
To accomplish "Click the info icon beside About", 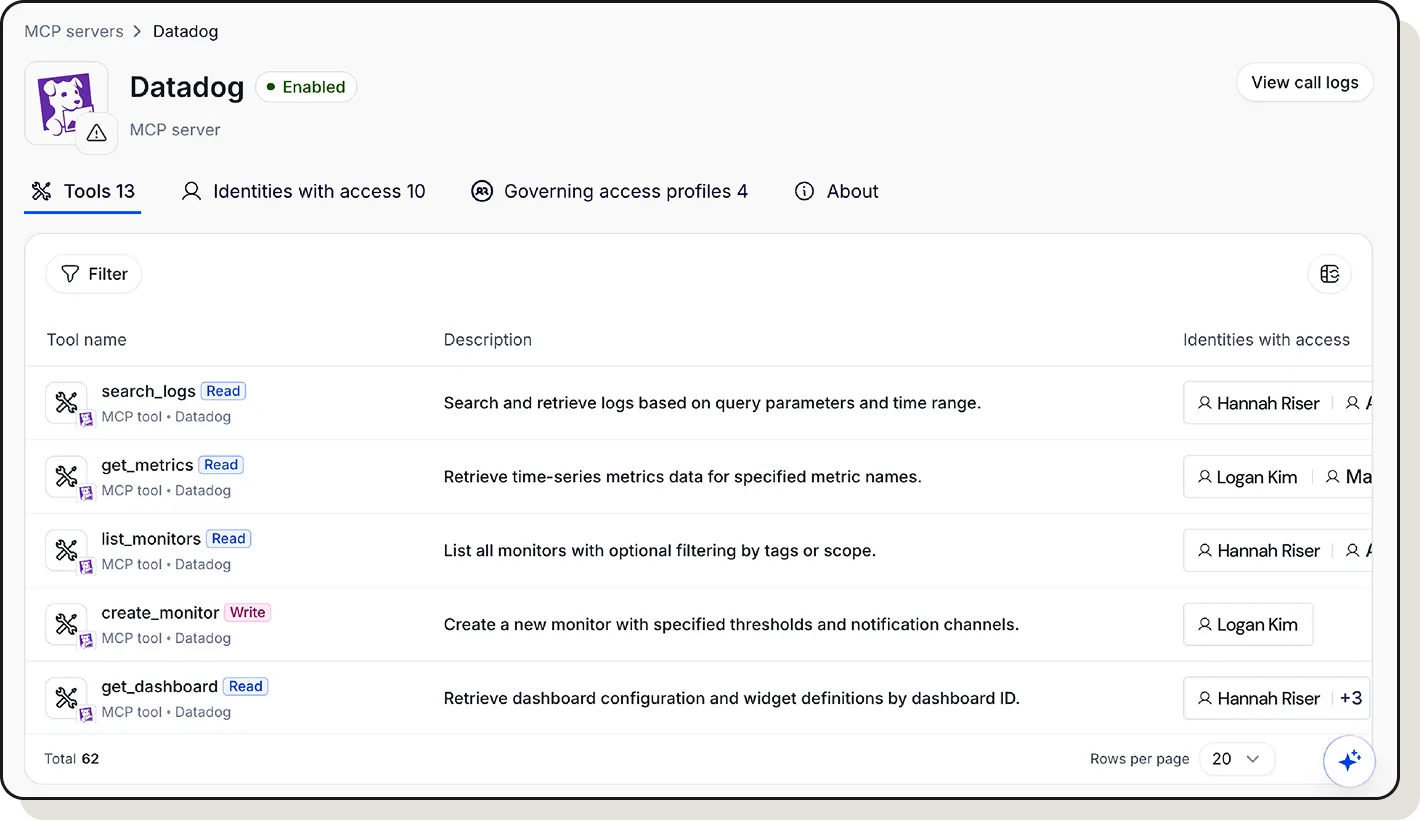I will coord(804,191).
